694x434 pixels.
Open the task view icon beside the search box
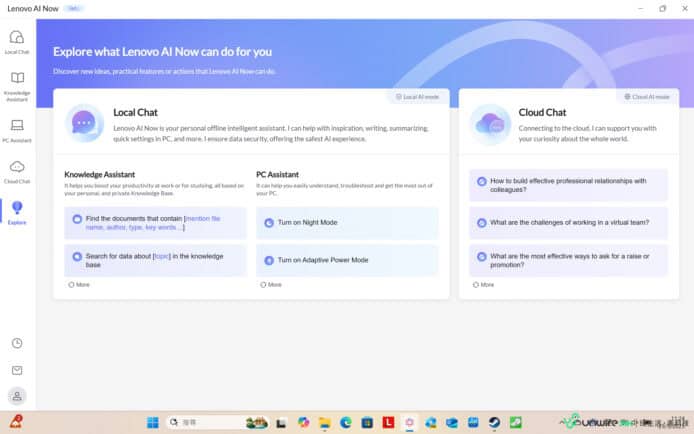[x=281, y=424]
